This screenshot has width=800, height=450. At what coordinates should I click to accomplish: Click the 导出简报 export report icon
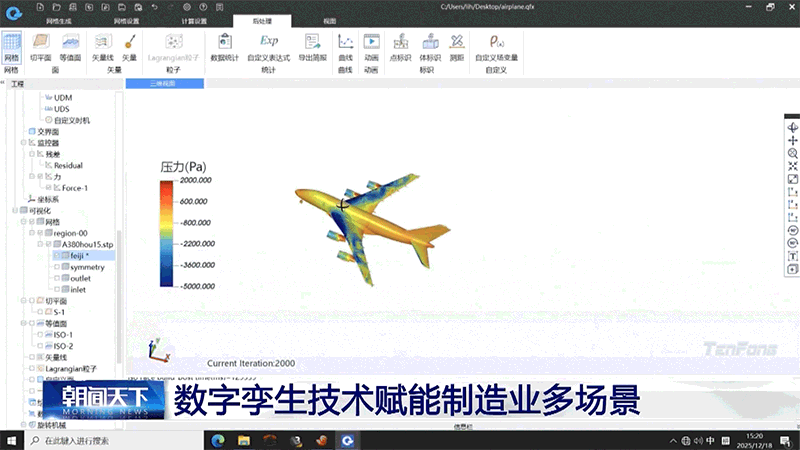pyautogui.click(x=313, y=46)
